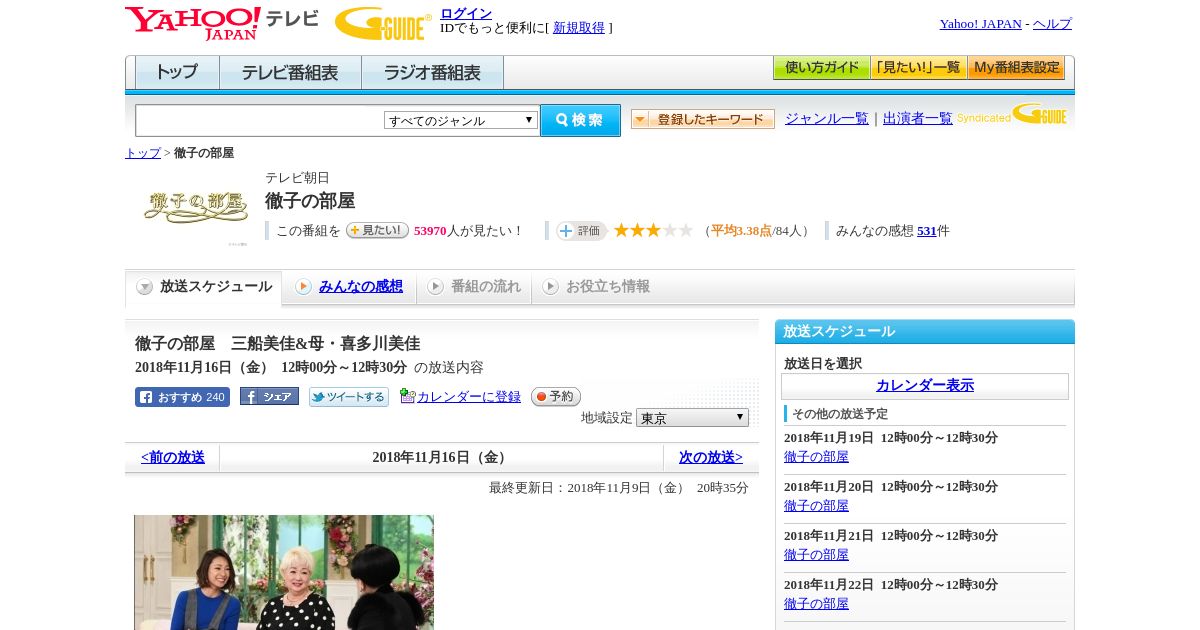Open Yahoo! JAPAN top-right link
1200x630 pixels.
981,24
